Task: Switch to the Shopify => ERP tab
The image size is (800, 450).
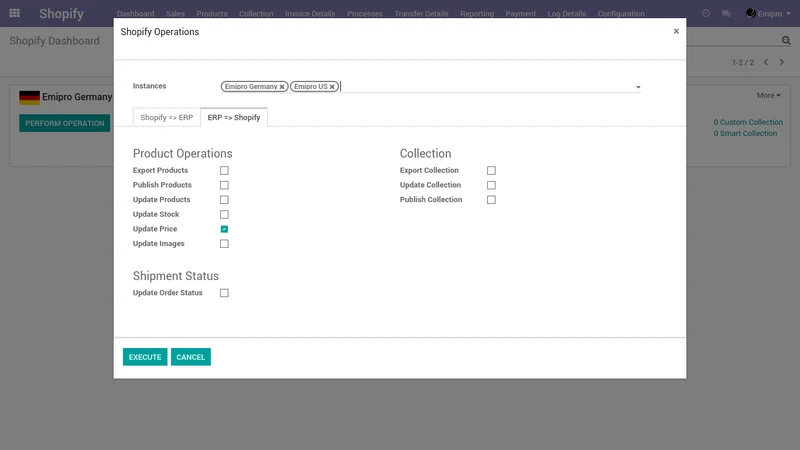Action: pyautogui.click(x=166, y=117)
